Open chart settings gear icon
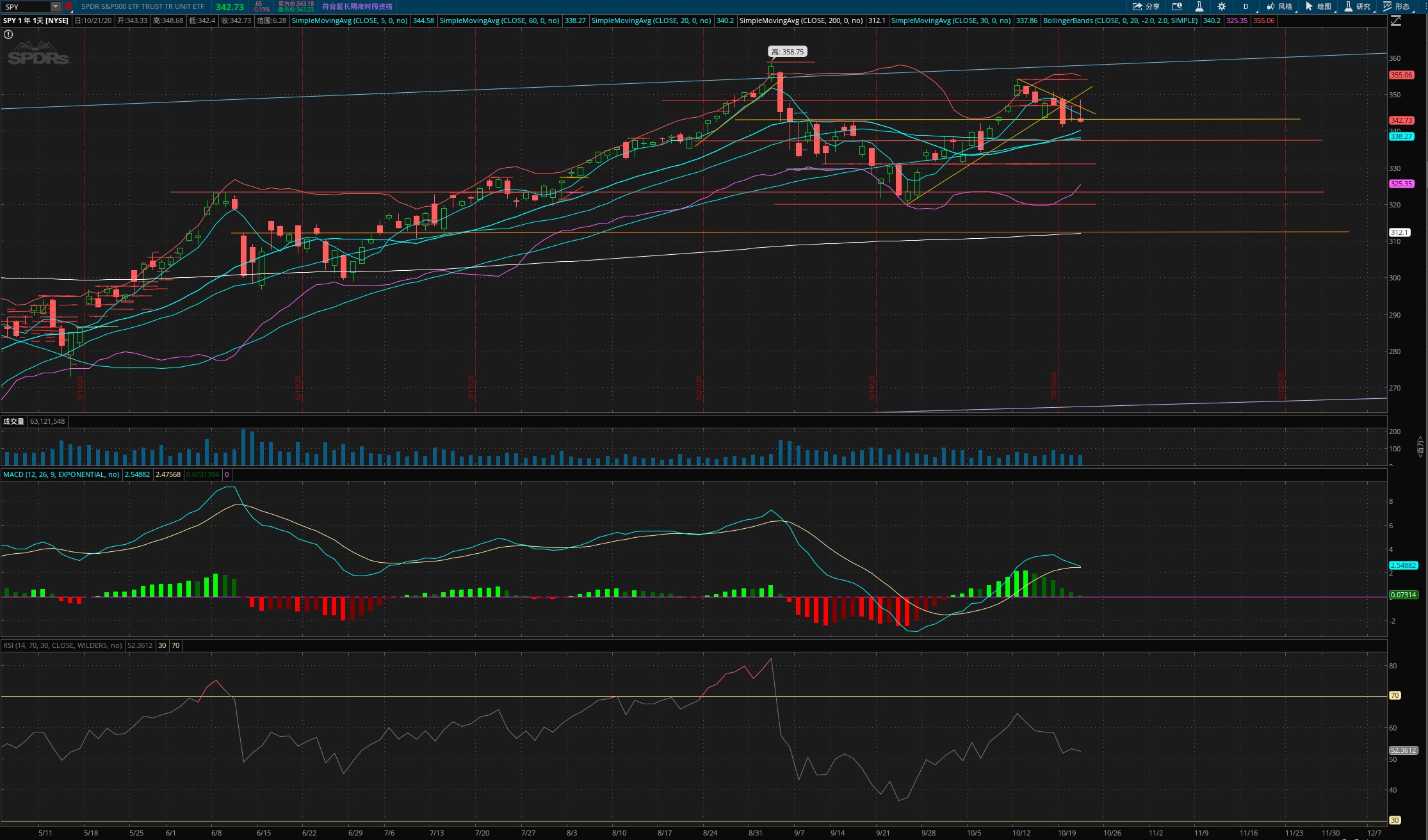Viewport: 1428px width, 840px height. (x=1222, y=6)
